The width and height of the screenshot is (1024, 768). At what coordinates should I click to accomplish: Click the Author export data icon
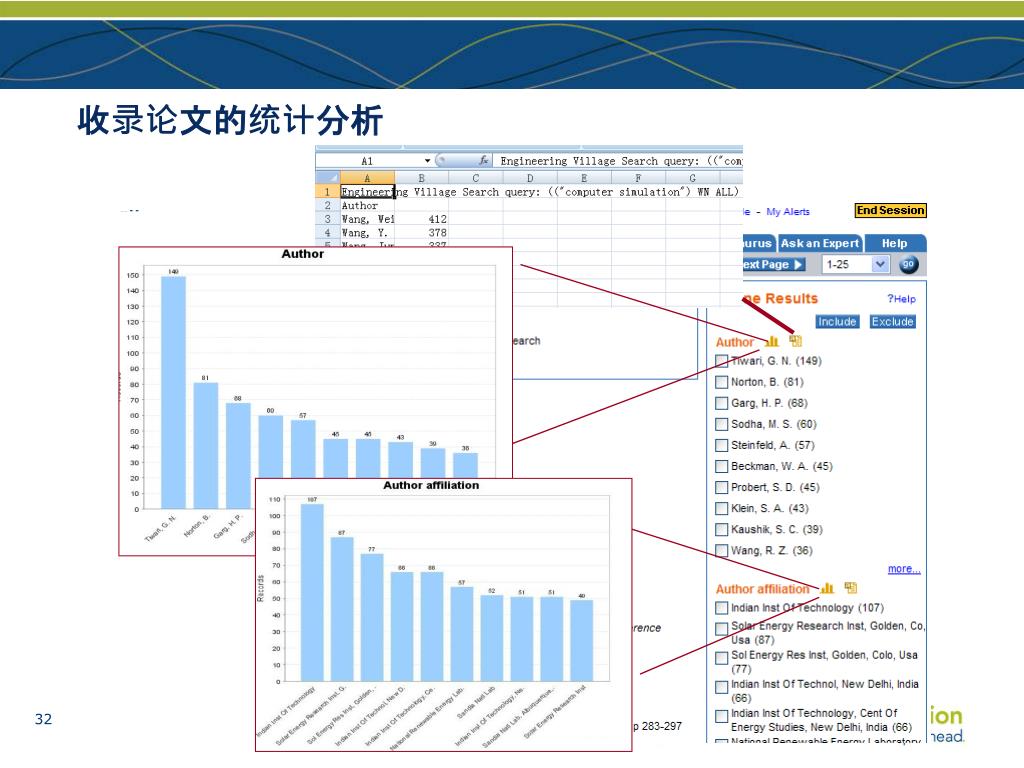[x=795, y=341]
